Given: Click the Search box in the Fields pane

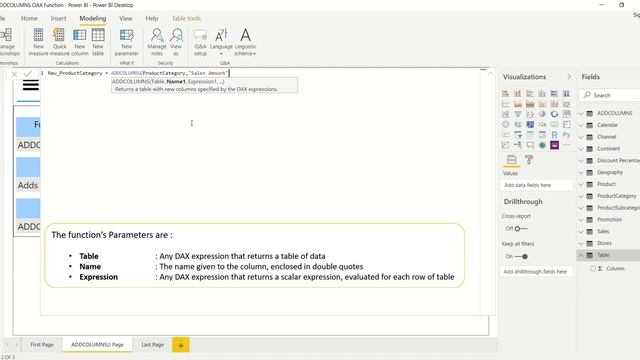Looking at the screenshot, I should [x=609, y=95].
